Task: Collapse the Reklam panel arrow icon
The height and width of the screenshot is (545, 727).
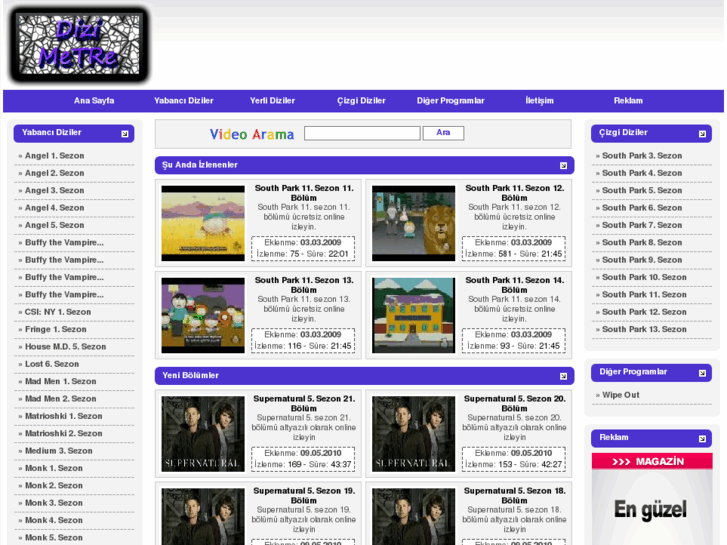Action: tap(702, 438)
